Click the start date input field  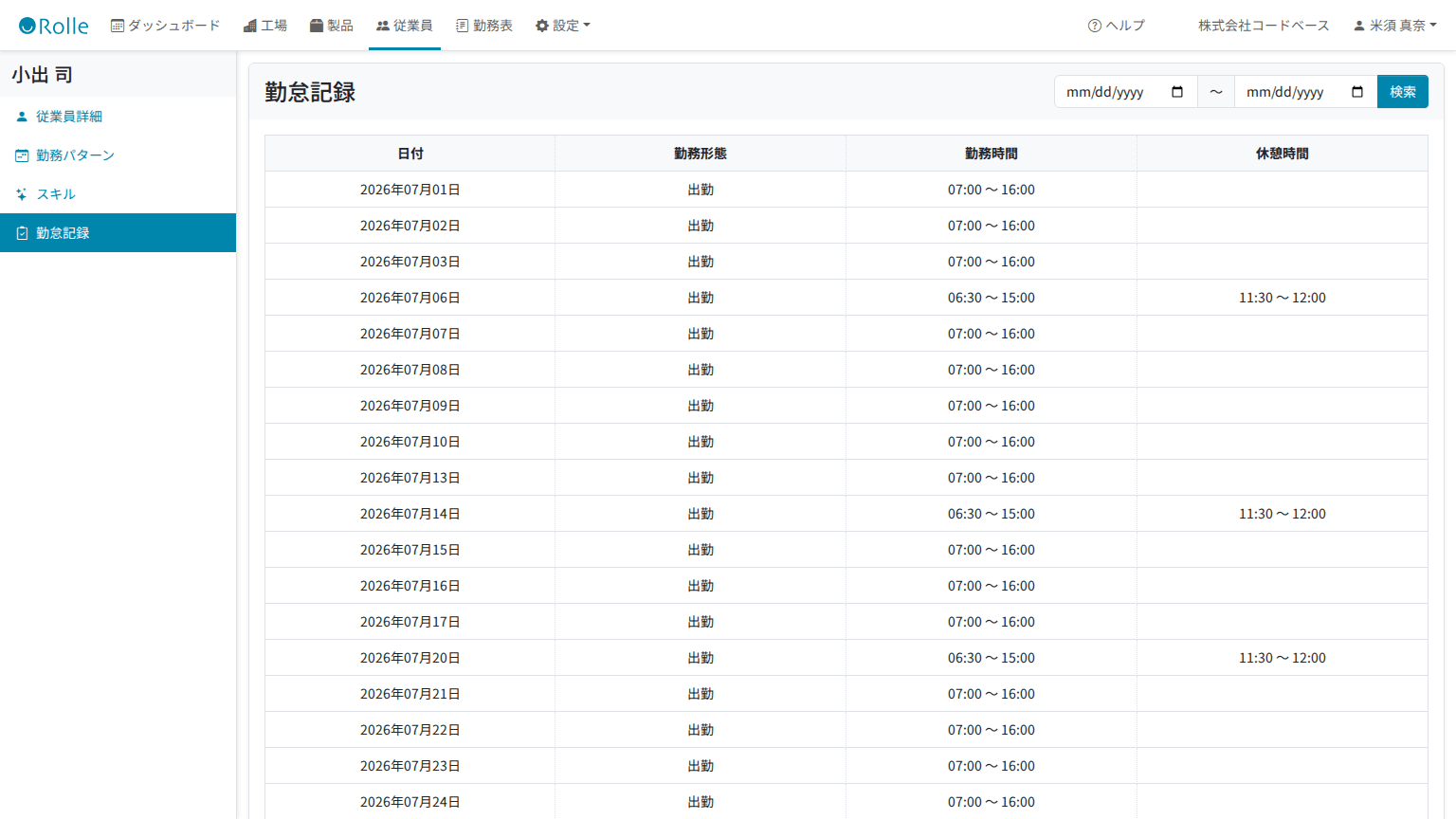1126,92
